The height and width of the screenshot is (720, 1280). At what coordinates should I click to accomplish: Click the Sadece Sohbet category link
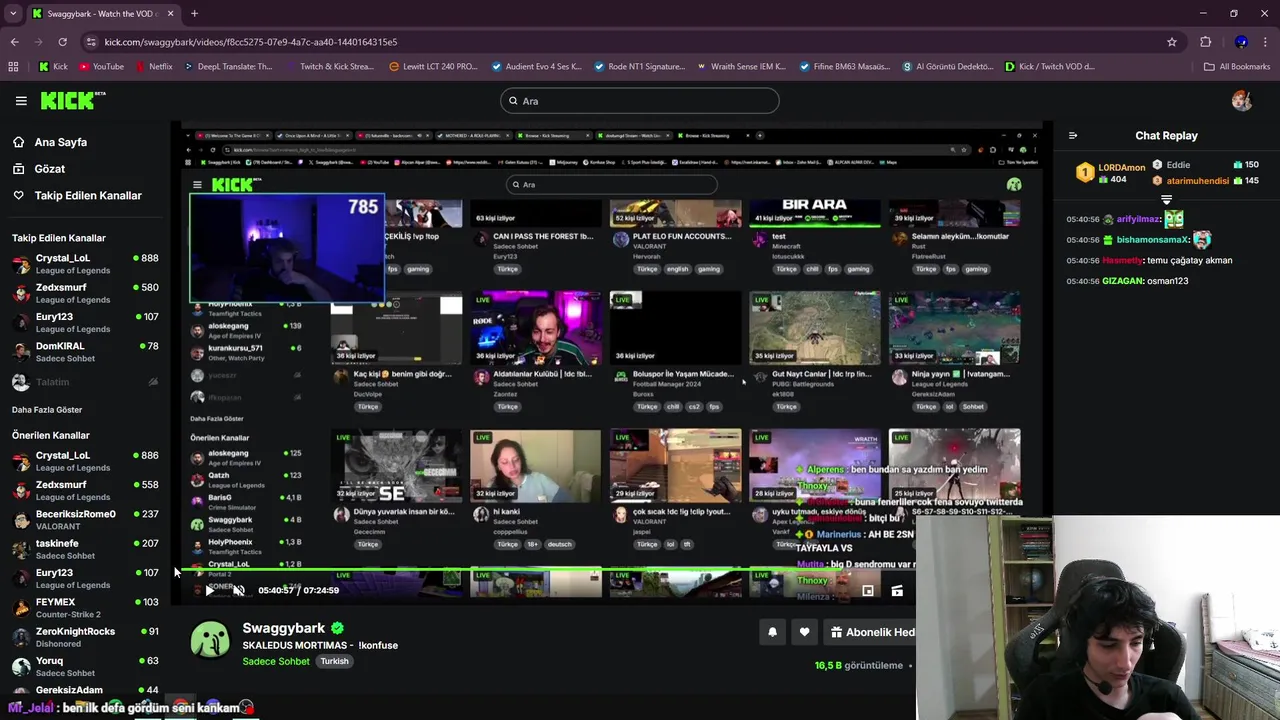(x=276, y=662)
